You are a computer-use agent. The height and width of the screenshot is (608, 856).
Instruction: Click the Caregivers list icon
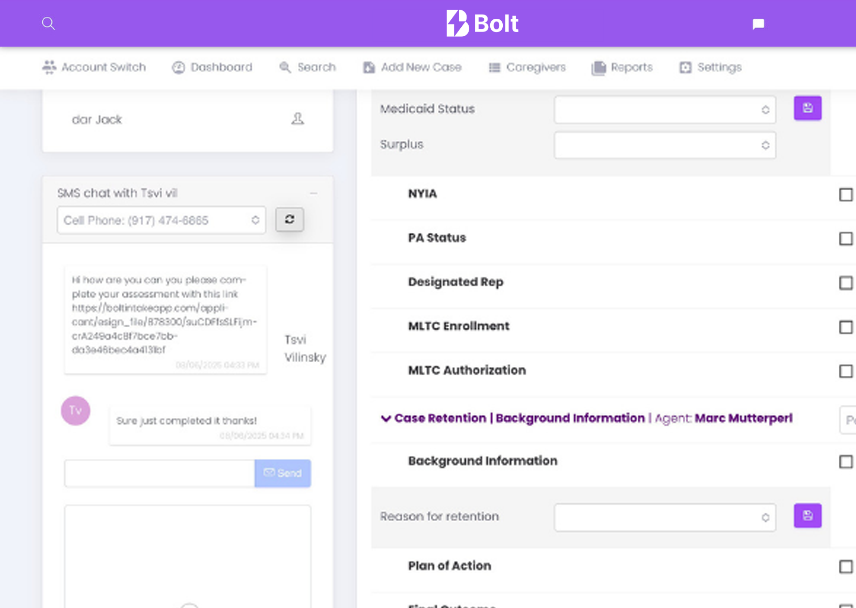(494, 67)
